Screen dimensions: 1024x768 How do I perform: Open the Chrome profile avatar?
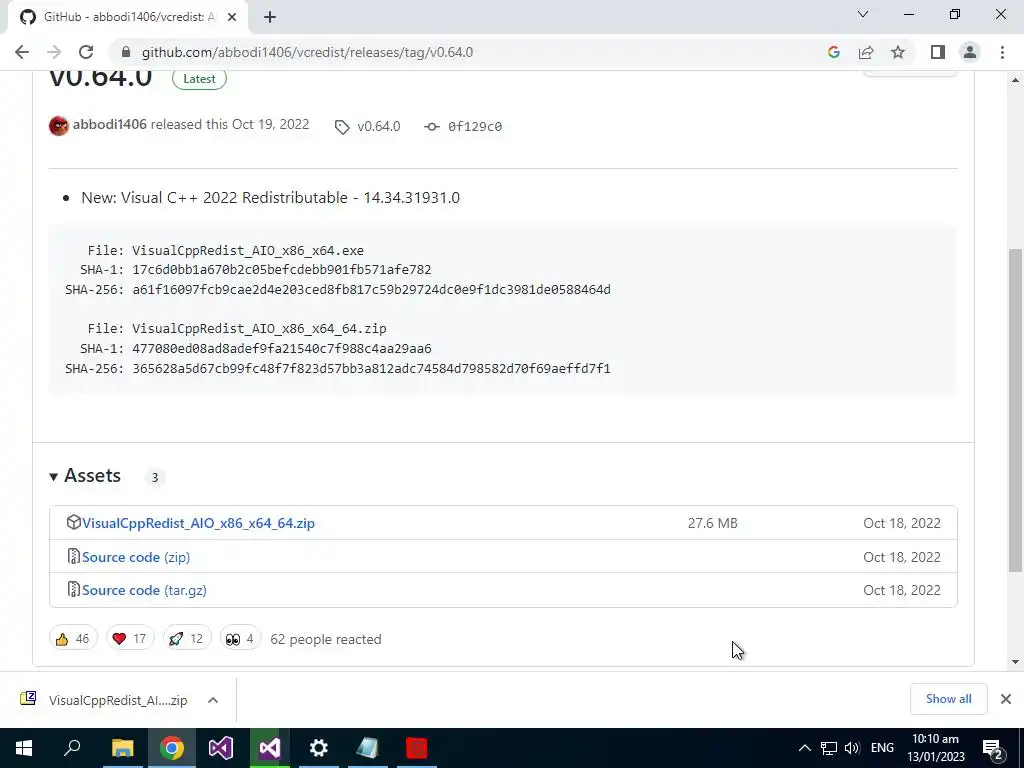[x=970, y=52]
